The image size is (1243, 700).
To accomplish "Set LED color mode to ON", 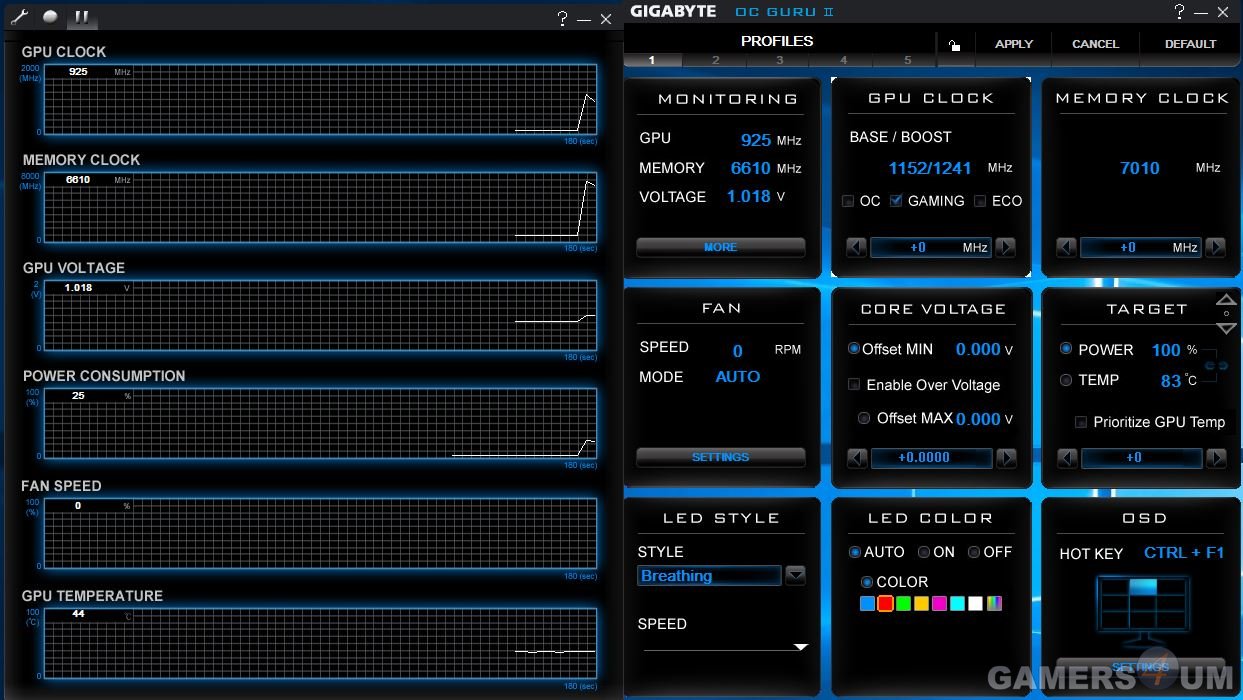I will pos(924,552).
